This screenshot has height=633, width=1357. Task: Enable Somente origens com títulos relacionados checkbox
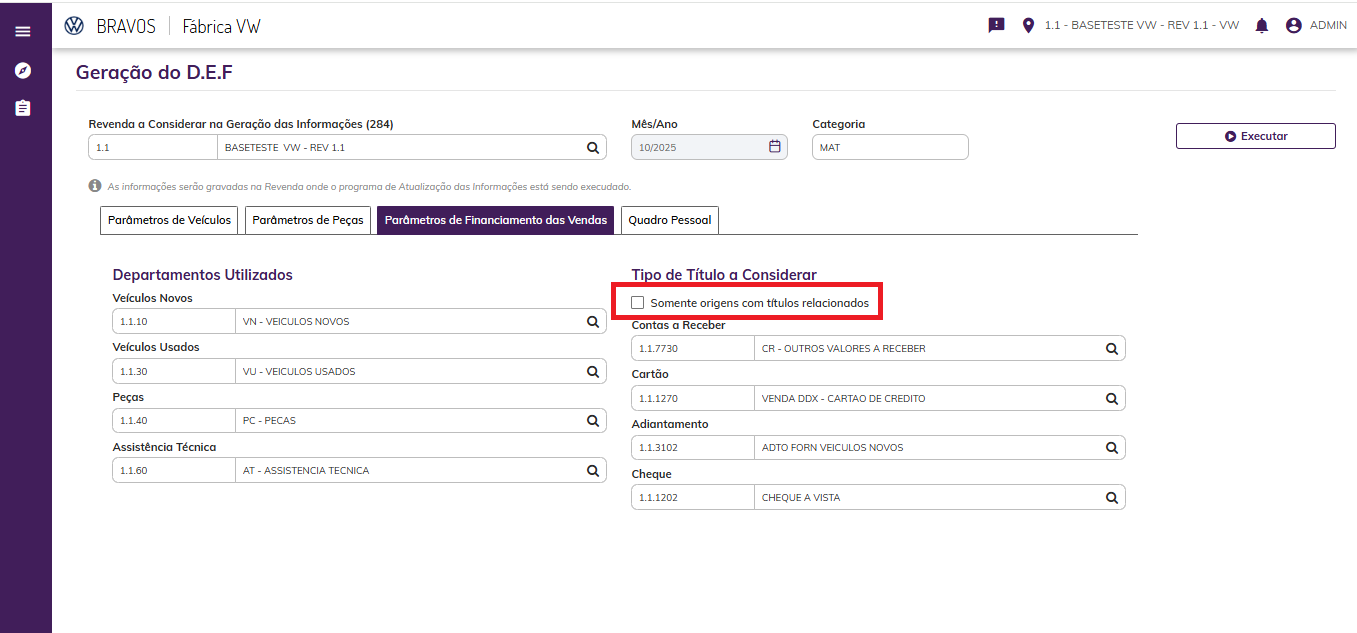[x=638, y=302]
